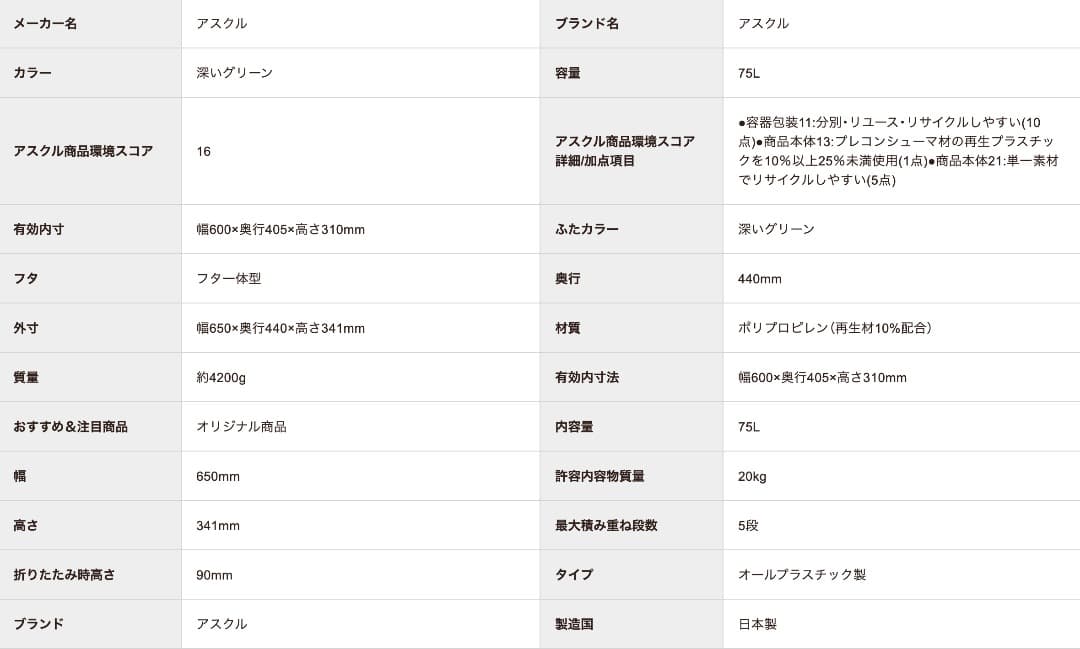1080x649 pixels.
Task: Click 幅650×奥行440×高さ341mm value
Action: [280, 328]
